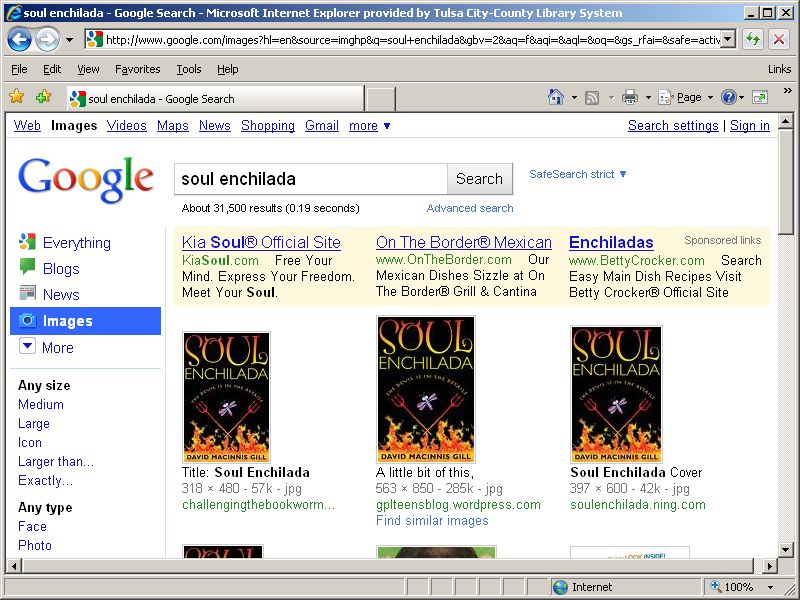Open the SafeSearch strict dropdown
The height and width of the screenshot is (600, 800).
point(578,174)
